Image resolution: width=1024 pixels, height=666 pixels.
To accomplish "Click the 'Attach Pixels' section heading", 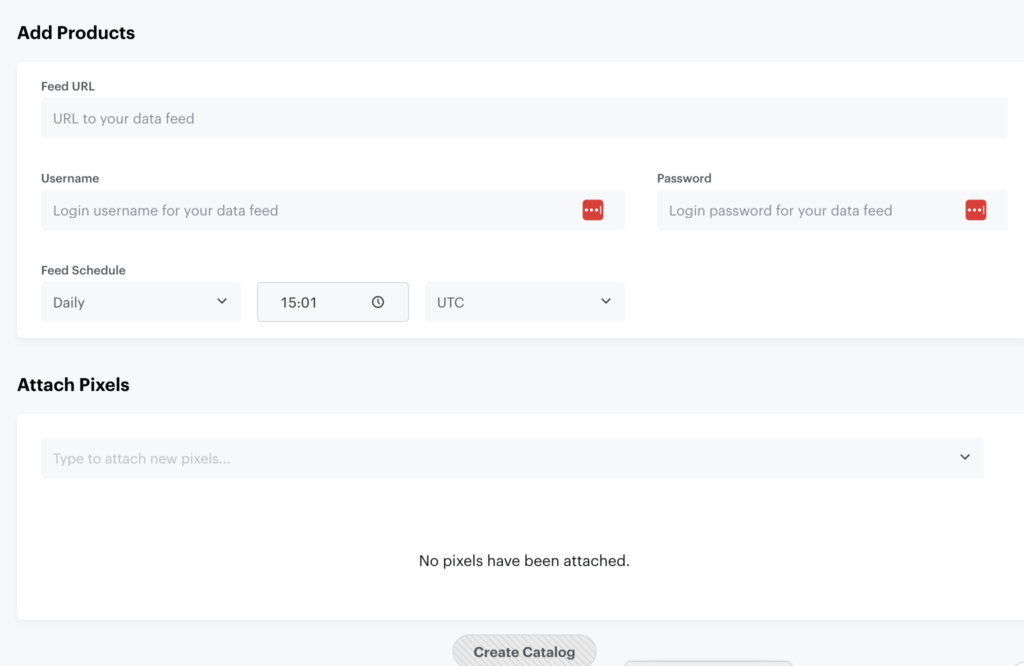I will [73, 385].
